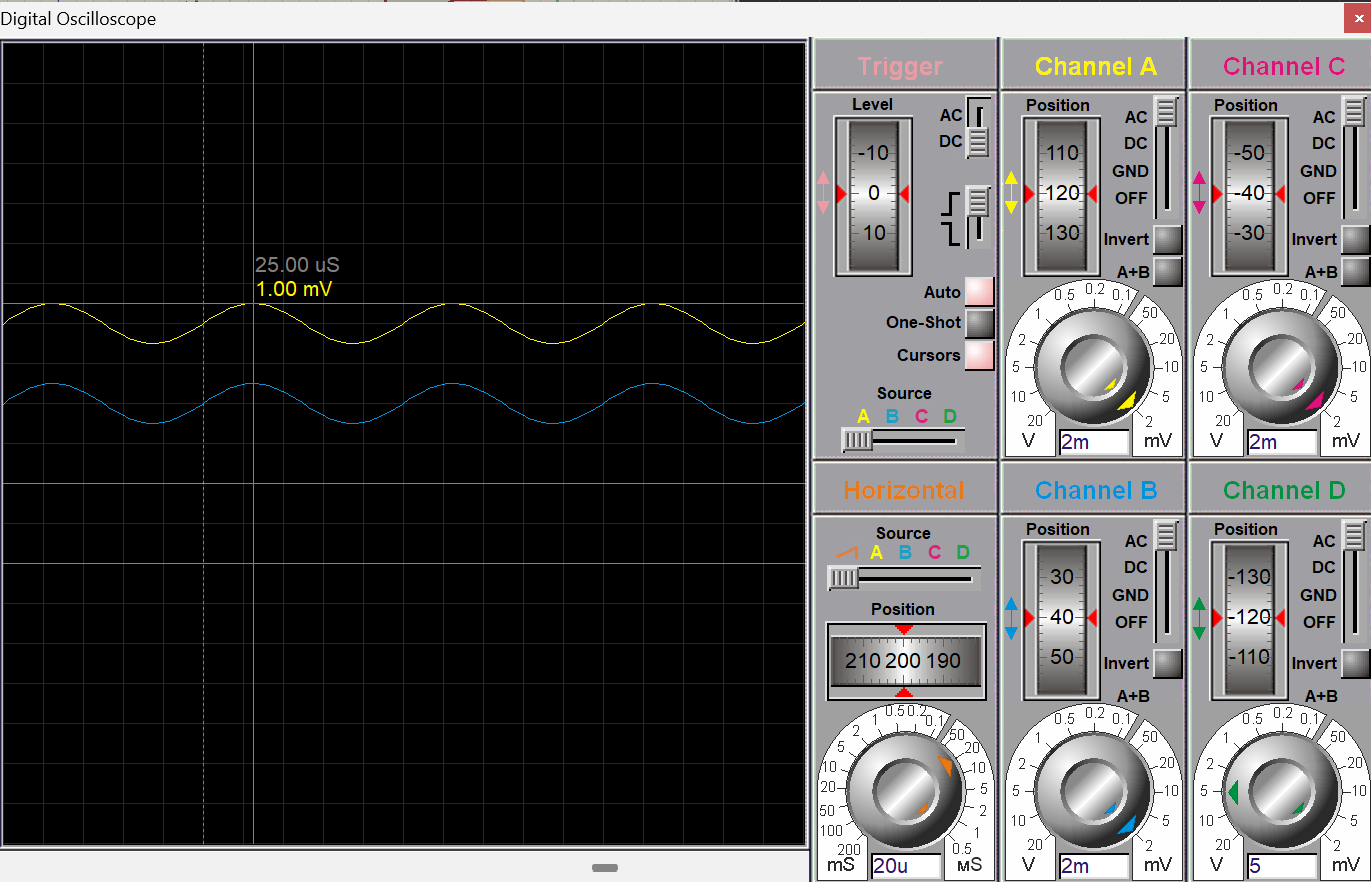Click the Trigger panel header

pyautogui.click(x=906, y=67)
